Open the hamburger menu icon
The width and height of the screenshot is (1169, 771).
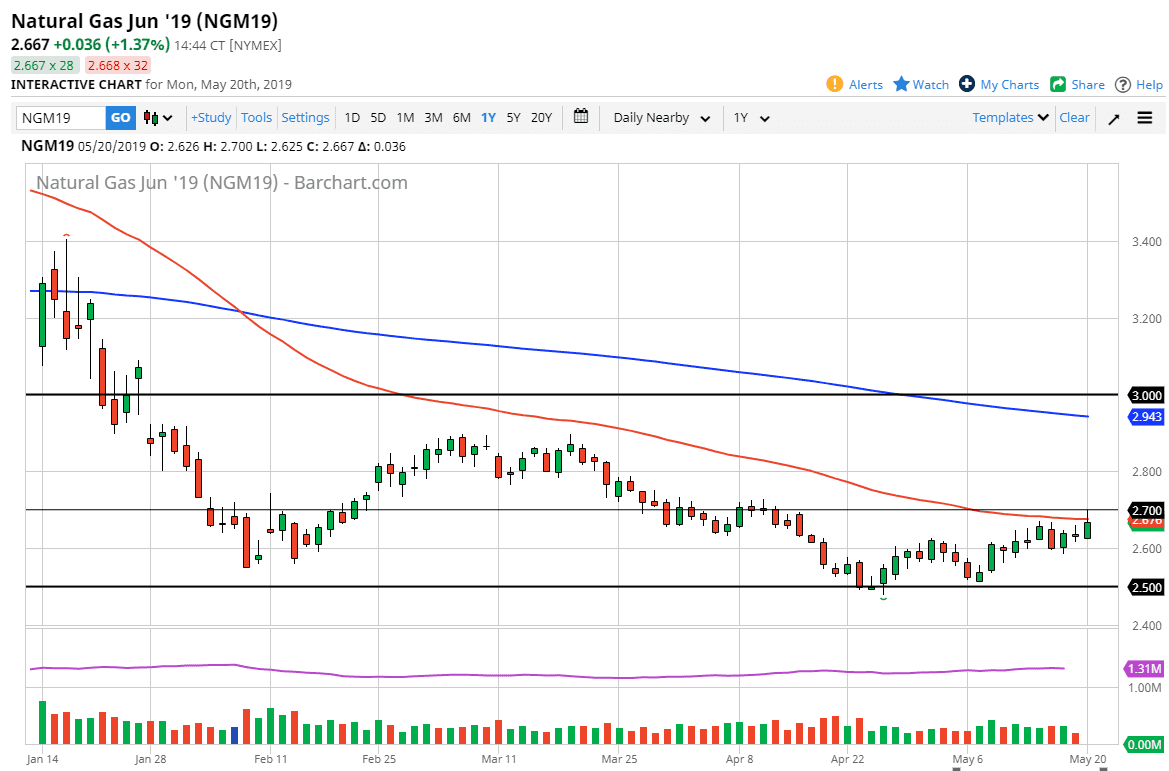tap(1145, 118)
